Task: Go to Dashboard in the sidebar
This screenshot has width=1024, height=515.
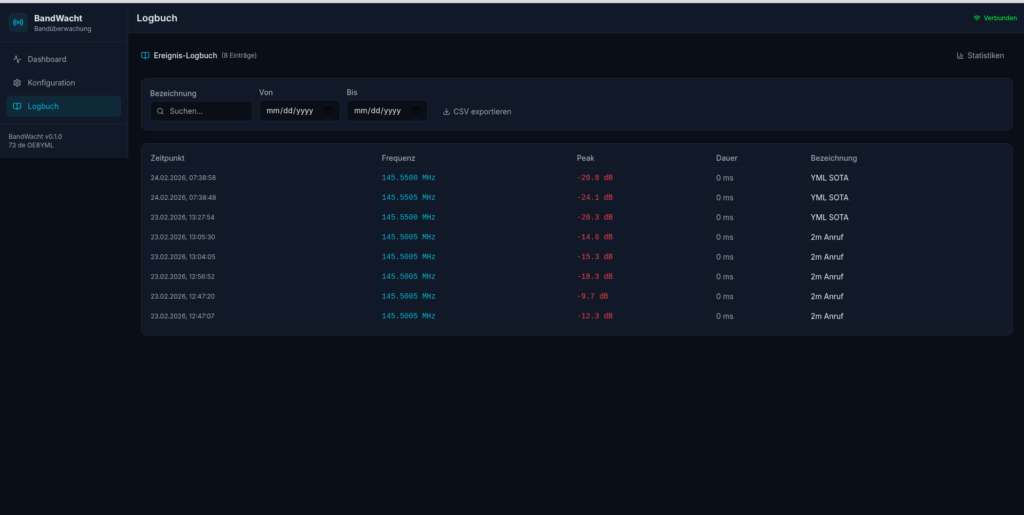Action: (x=46, y=59)
